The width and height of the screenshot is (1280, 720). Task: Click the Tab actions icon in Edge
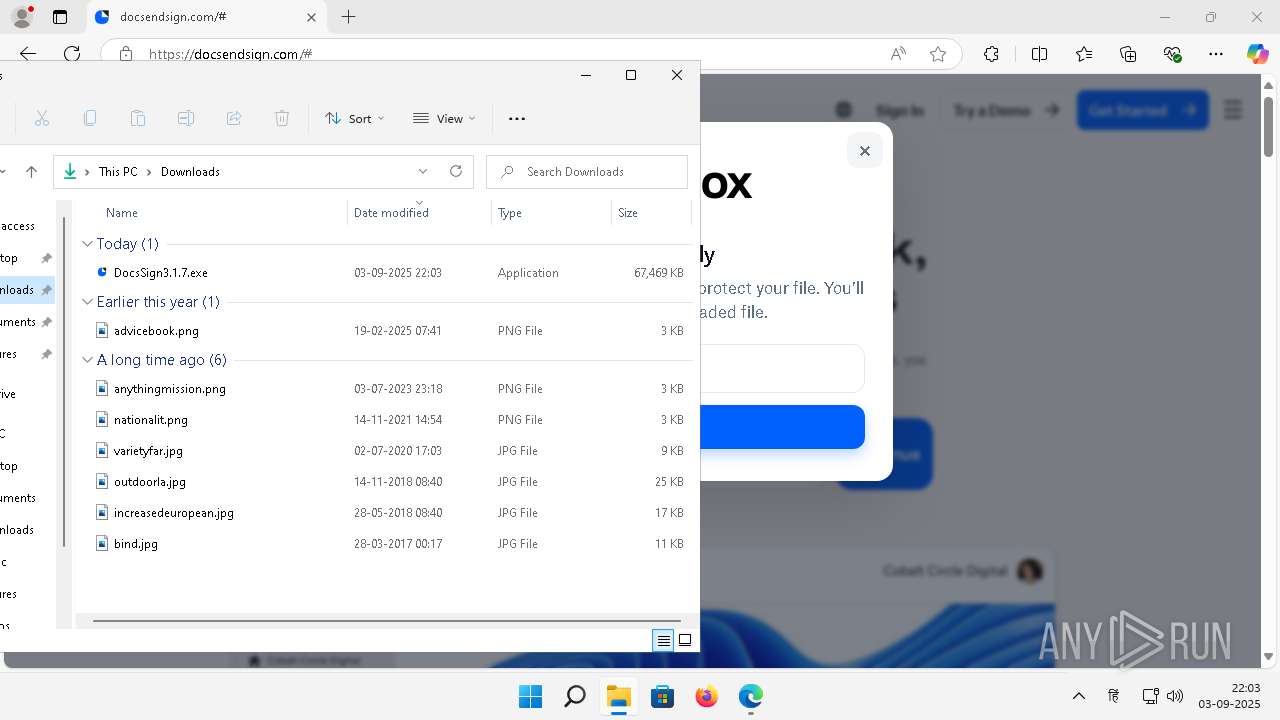click(60, 17)
